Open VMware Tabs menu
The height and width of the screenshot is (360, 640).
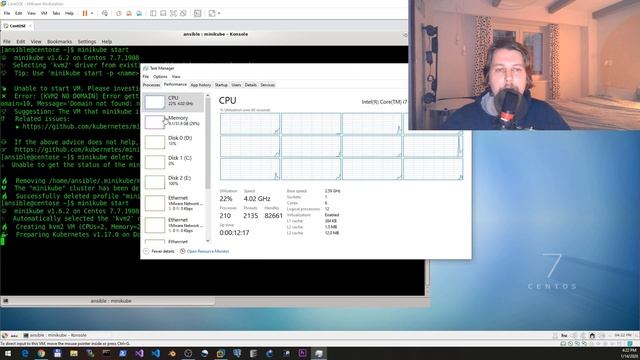[56, 13]
